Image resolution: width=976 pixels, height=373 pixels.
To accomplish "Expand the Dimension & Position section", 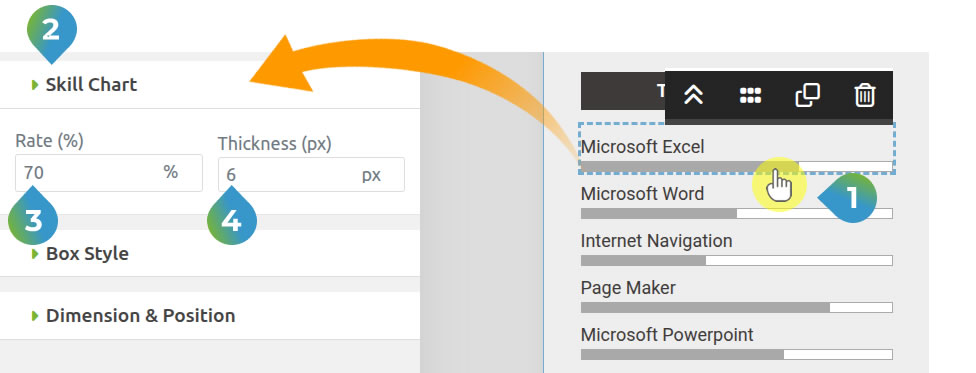I will pyautogui.click(x=210, y=316).
